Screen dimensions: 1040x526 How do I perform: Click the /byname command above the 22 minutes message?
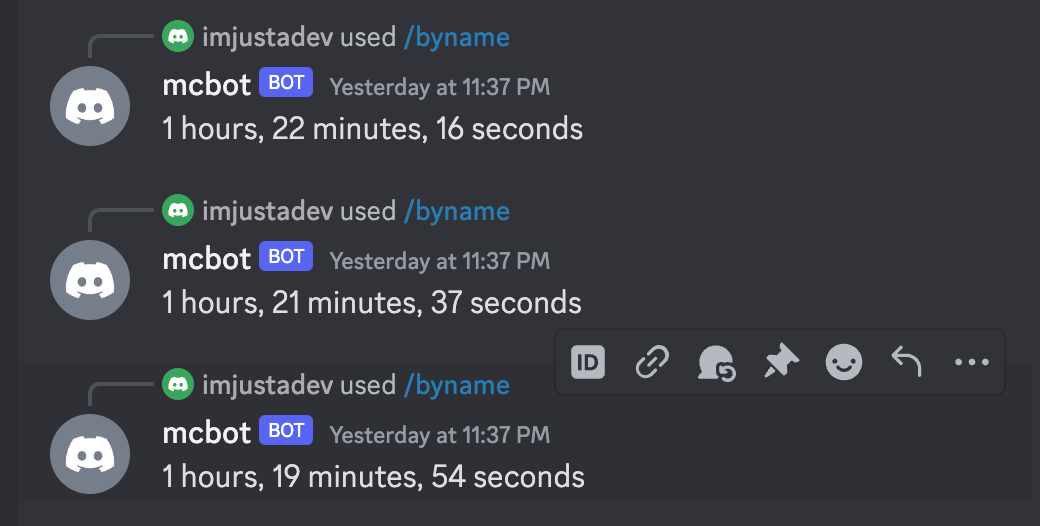point(456,38)
